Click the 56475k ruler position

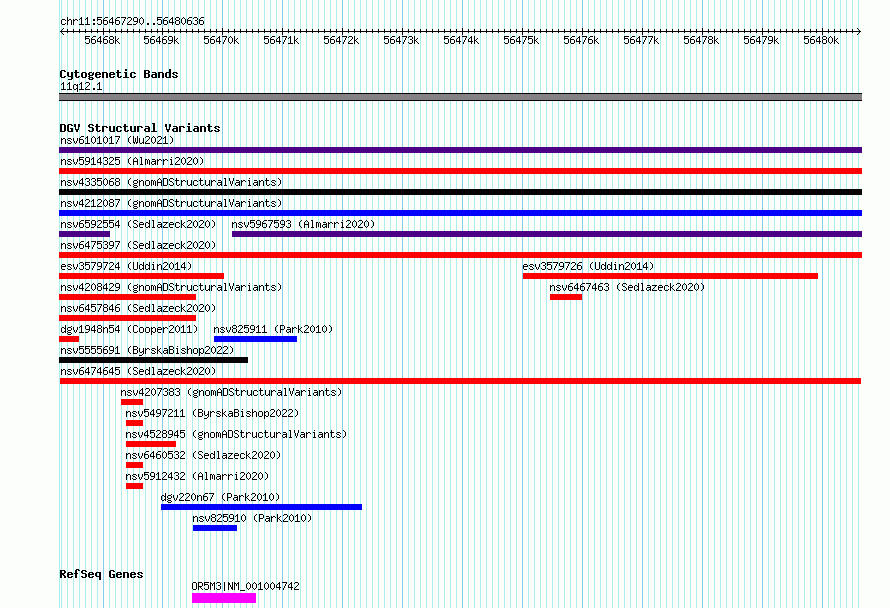521,40
